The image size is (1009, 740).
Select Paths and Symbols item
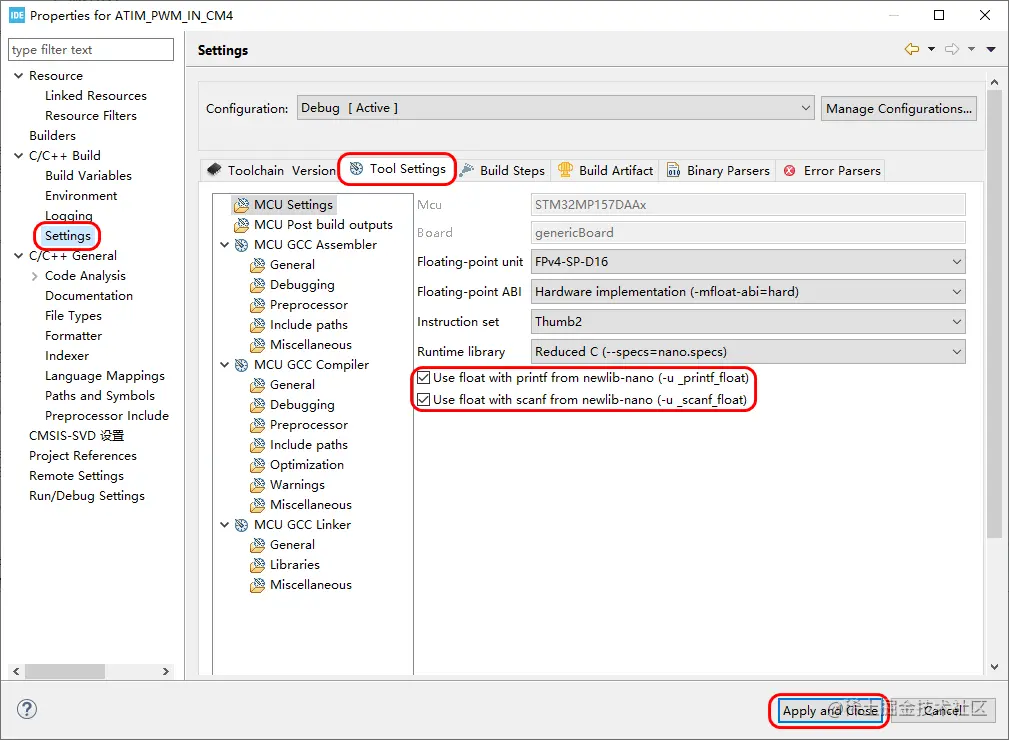click(100, 396)
